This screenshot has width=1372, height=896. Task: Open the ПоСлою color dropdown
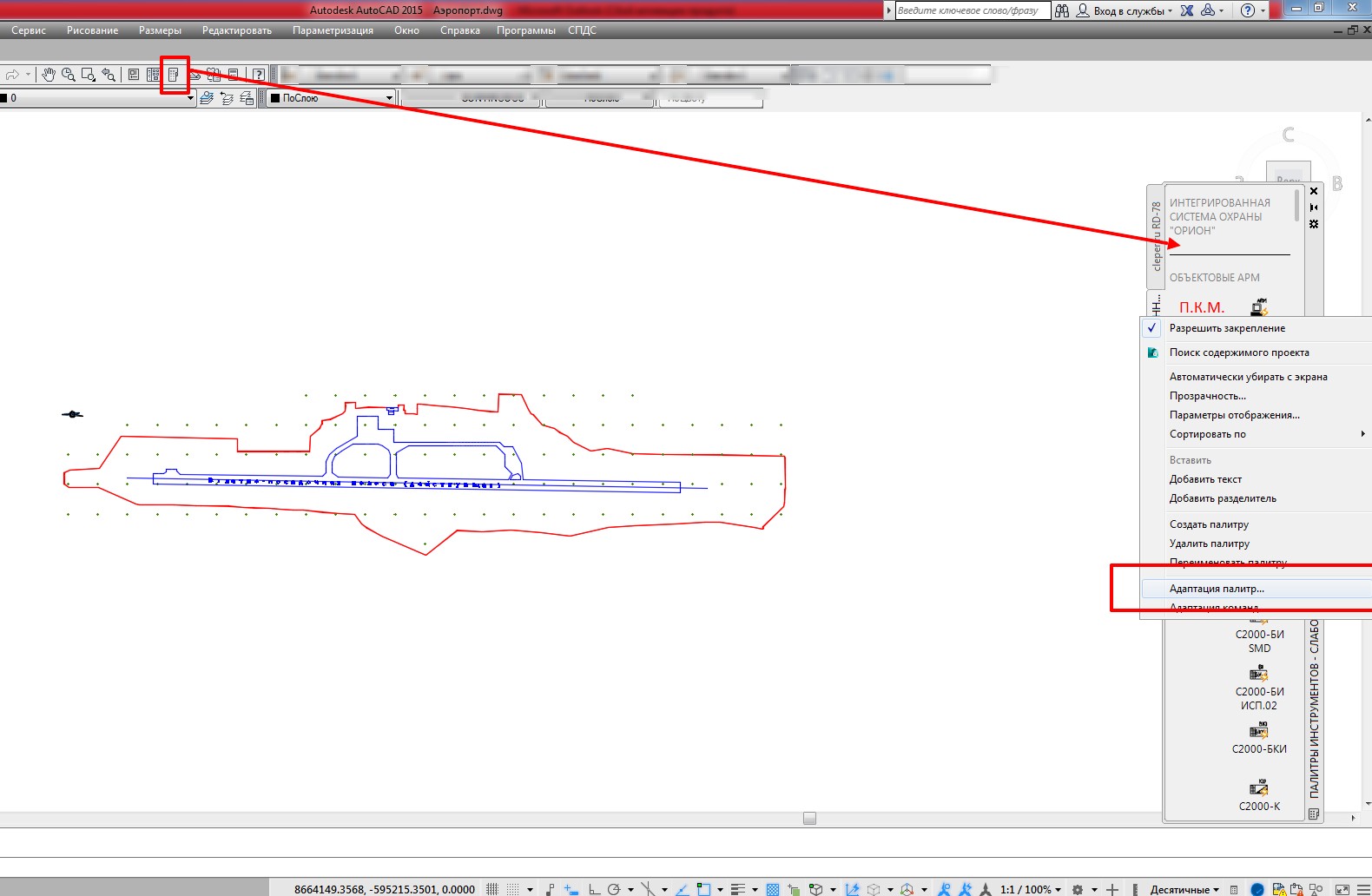389,98
